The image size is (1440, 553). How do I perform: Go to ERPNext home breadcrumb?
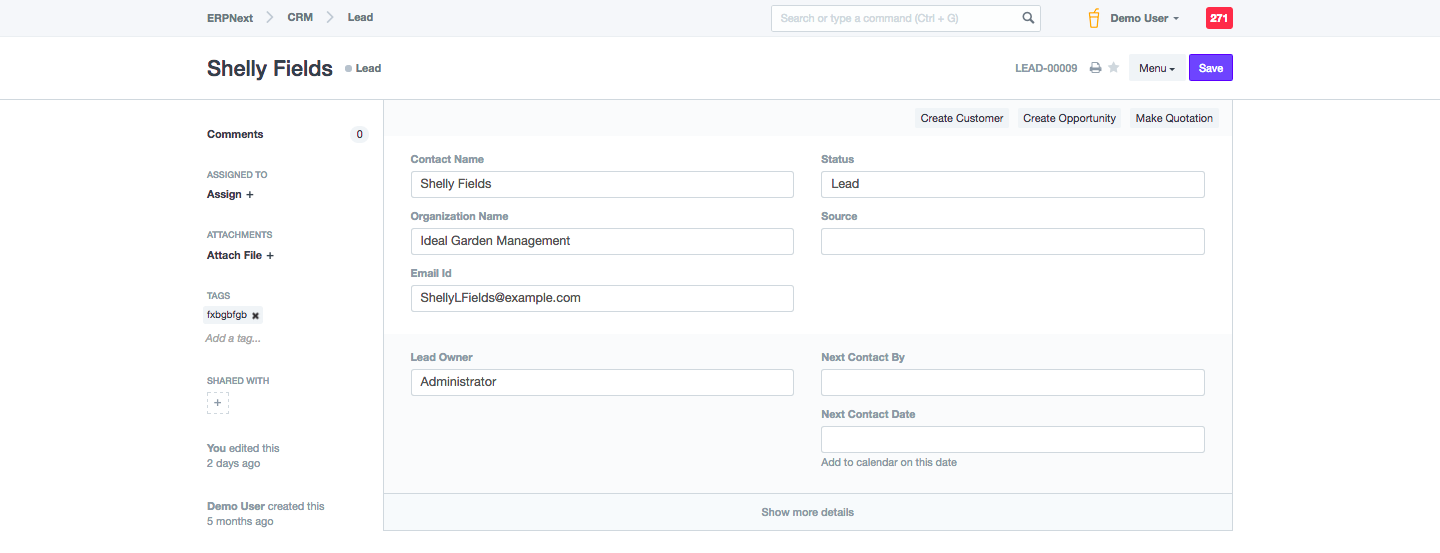pyautogui.click(x=230, y=18)
